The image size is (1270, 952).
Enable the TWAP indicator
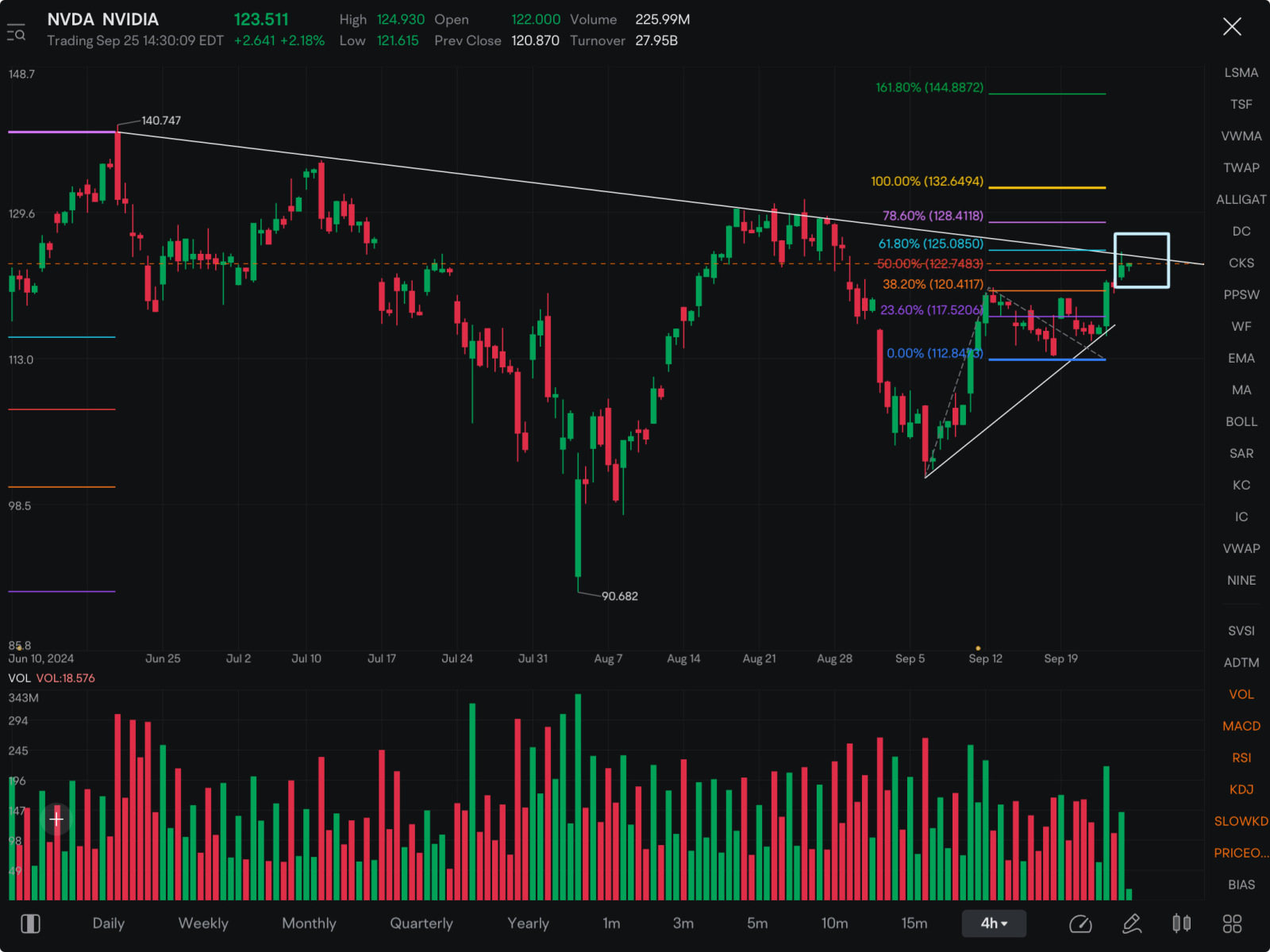point(1241,168)
